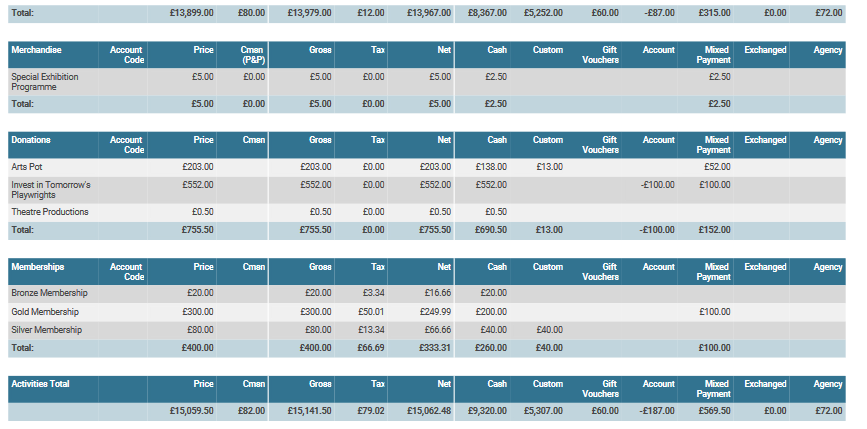Click Activities Total Cmsn £82.00

point(252,411)
